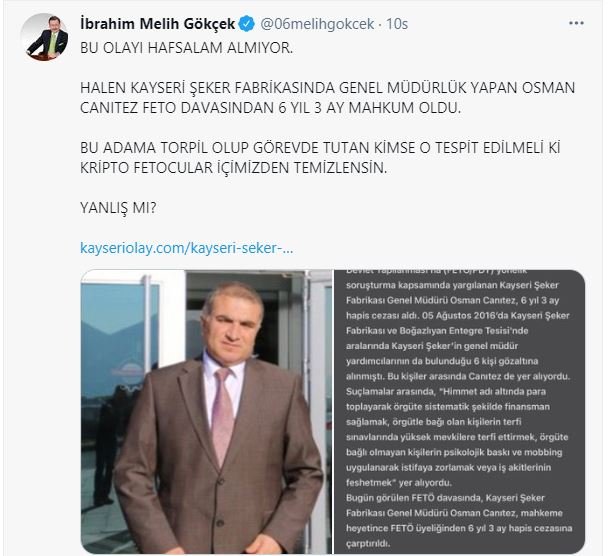This screenshot has height=556, width=611.
Task: Click the line starting BU ADAMA TORPİL
Action: [x=320, y=148]
